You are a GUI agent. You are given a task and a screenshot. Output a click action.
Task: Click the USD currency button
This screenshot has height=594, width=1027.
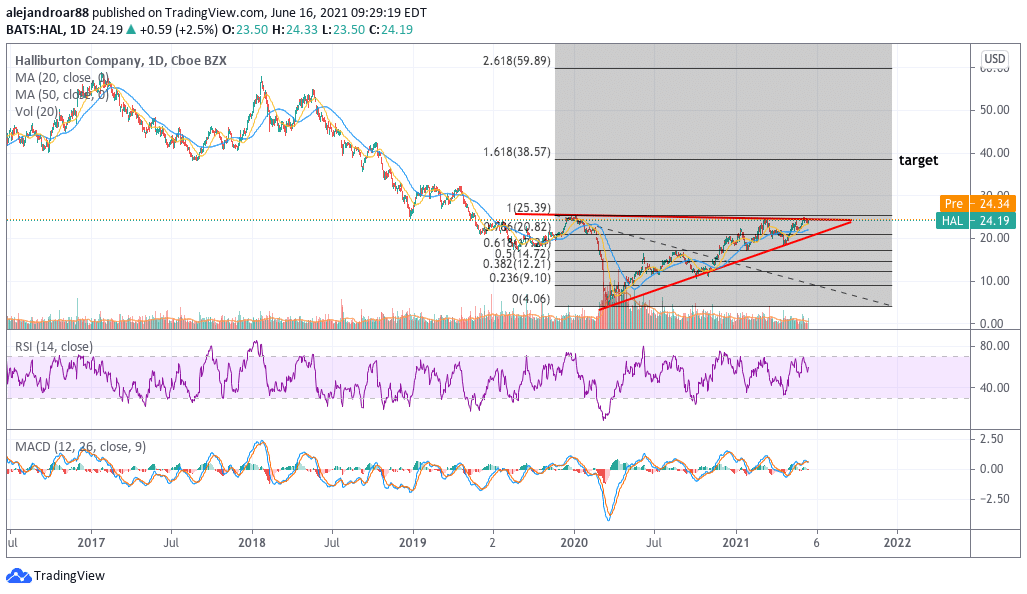click(x=994, y=59)
